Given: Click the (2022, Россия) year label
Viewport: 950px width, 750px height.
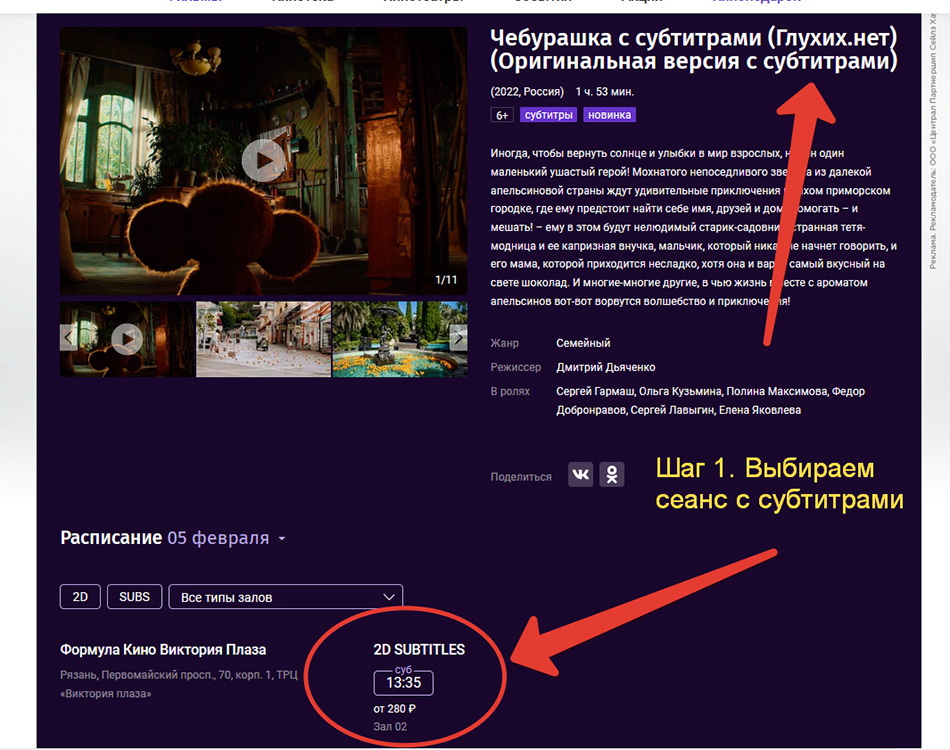Looking at the screenshot, I should pyautogui.click(x=527, y=91).
